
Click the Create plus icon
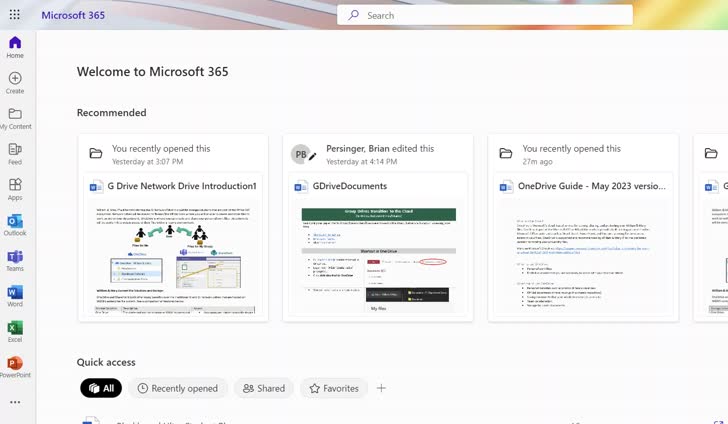click(15, 82)
